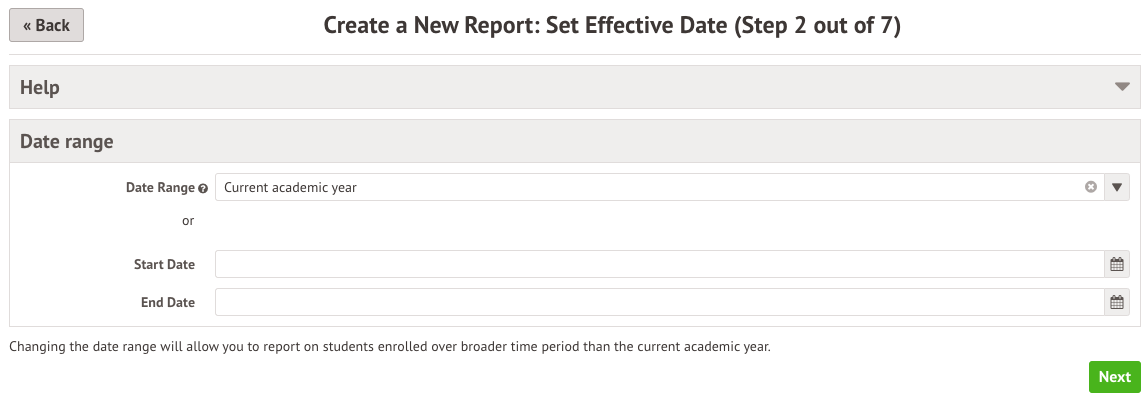Click the Help panel header
This screenshot has height=397, width=1147.
pos(574,87)
